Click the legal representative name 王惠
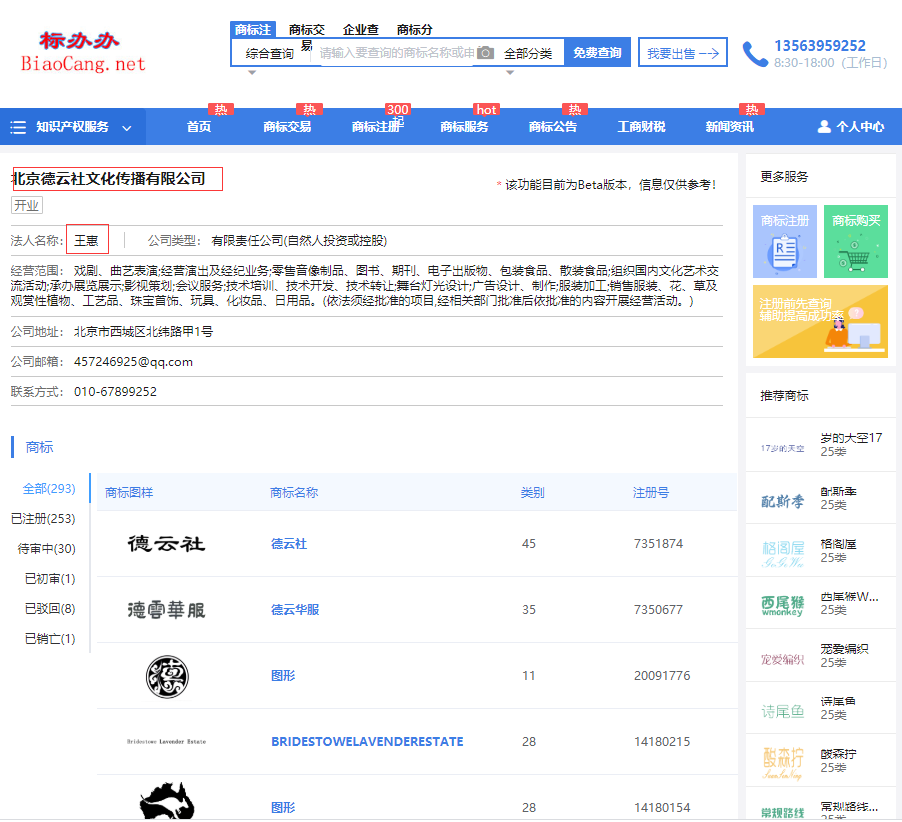Screen dimensions: 902x822 tap(86, 240)
